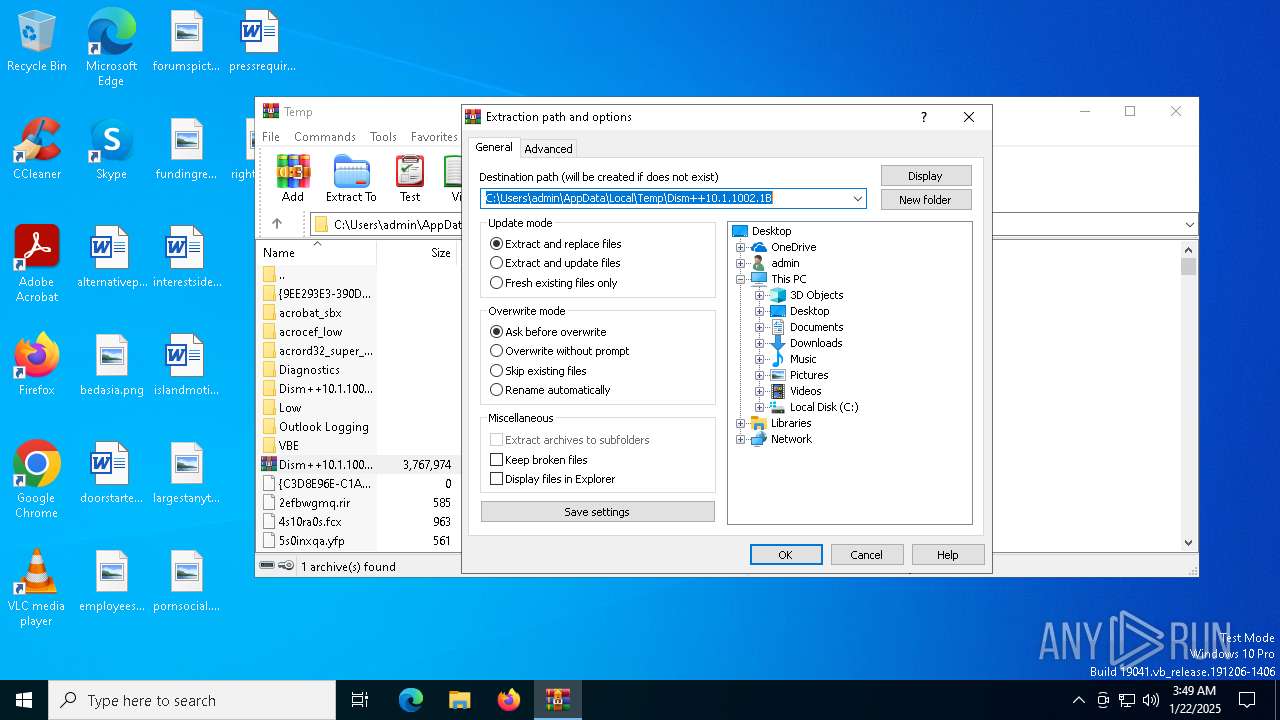Select Ask before overwrite option
This screenshot has height=720, width=1280.
(548, 332)
